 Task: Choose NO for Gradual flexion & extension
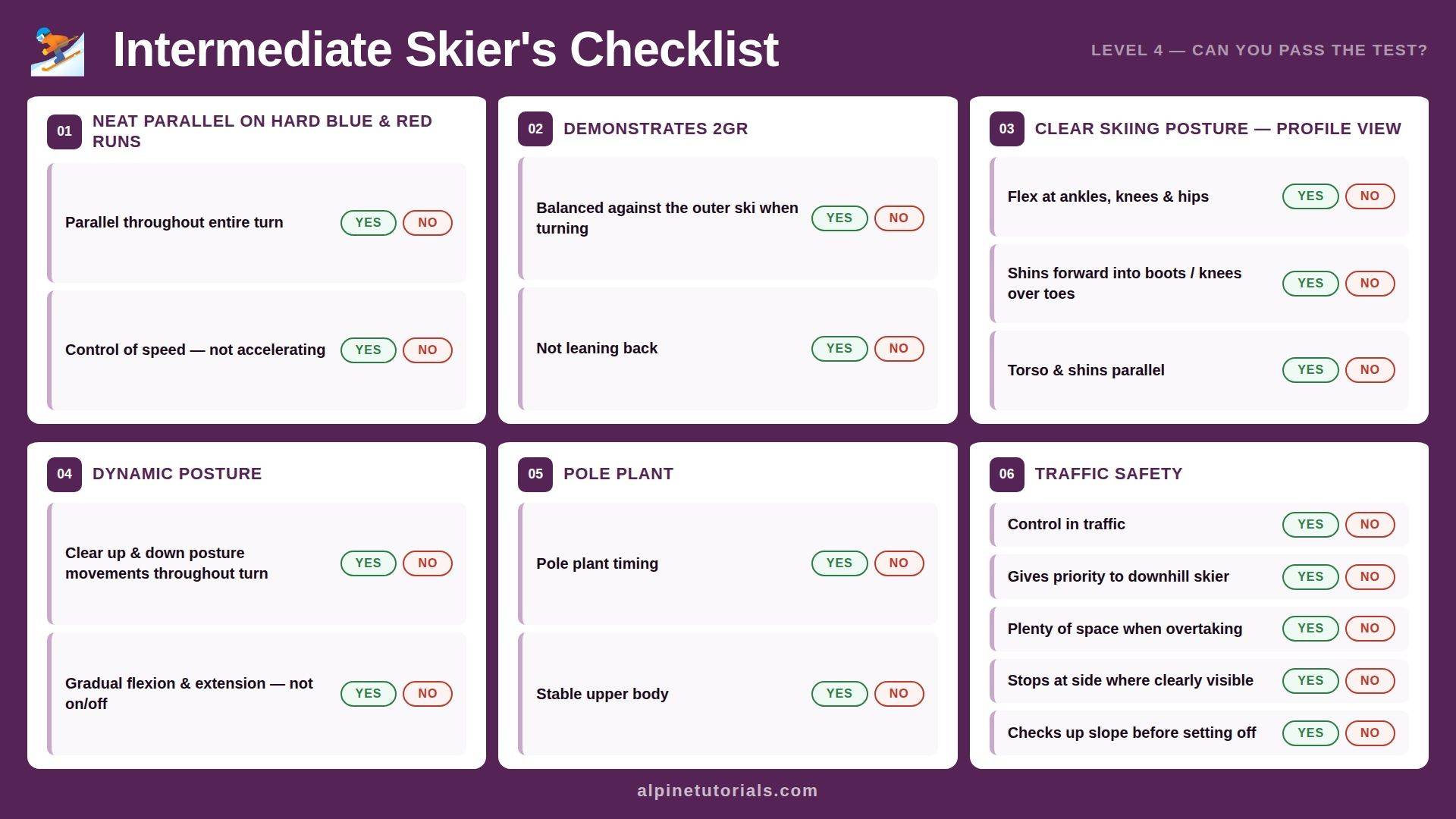click(428, 694)
